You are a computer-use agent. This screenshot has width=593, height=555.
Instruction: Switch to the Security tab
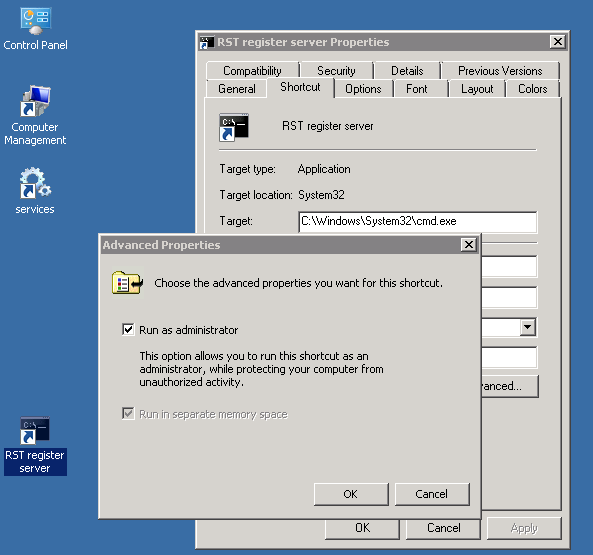point(336,71)
